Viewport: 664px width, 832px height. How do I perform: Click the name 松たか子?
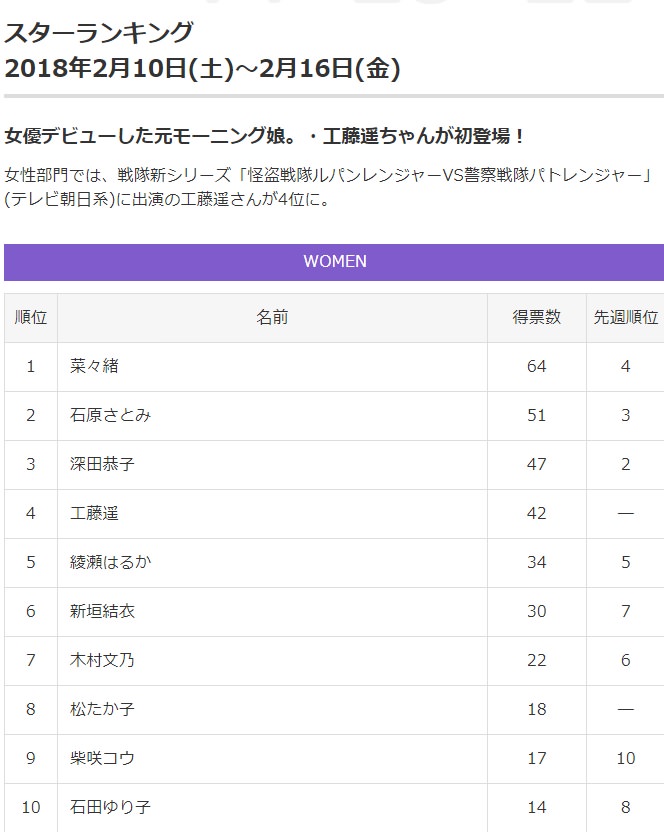click(x=103, y=709)
